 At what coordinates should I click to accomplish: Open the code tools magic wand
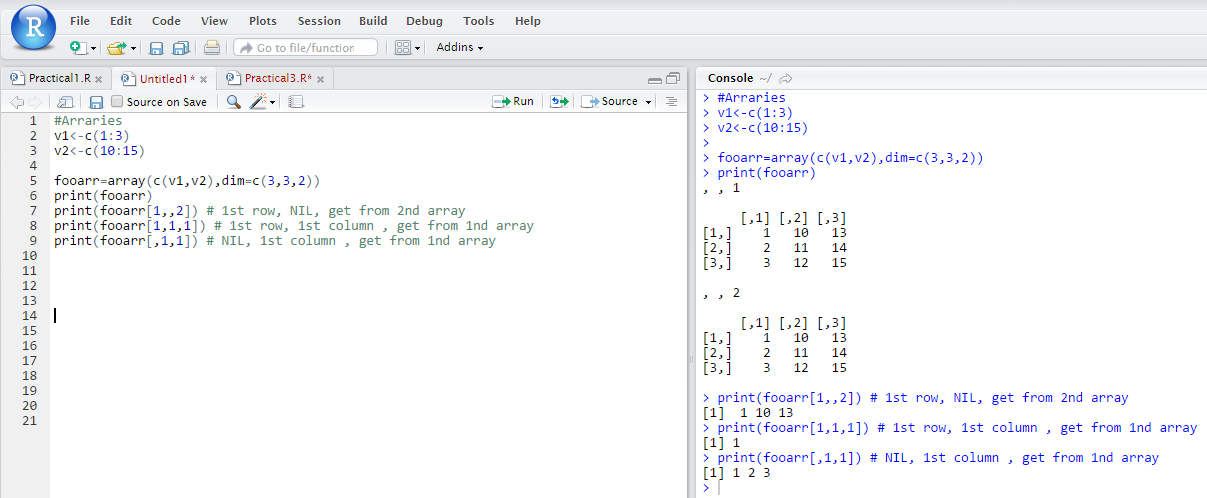259,101
